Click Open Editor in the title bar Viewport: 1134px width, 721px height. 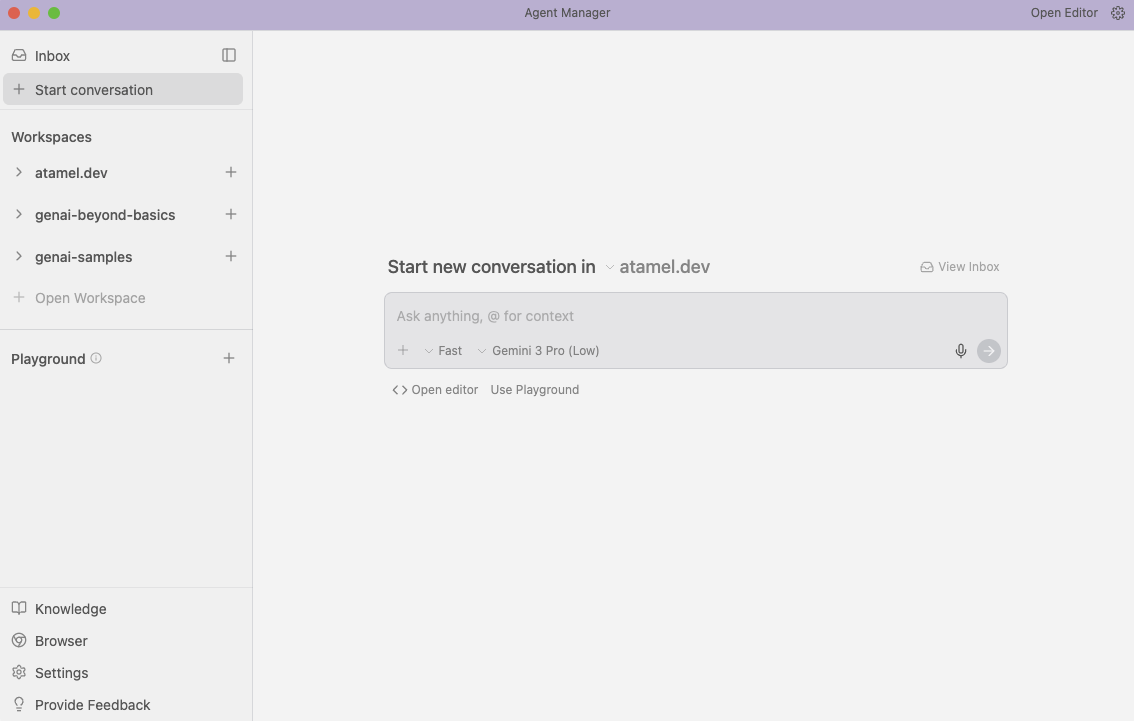[1063, 12]
